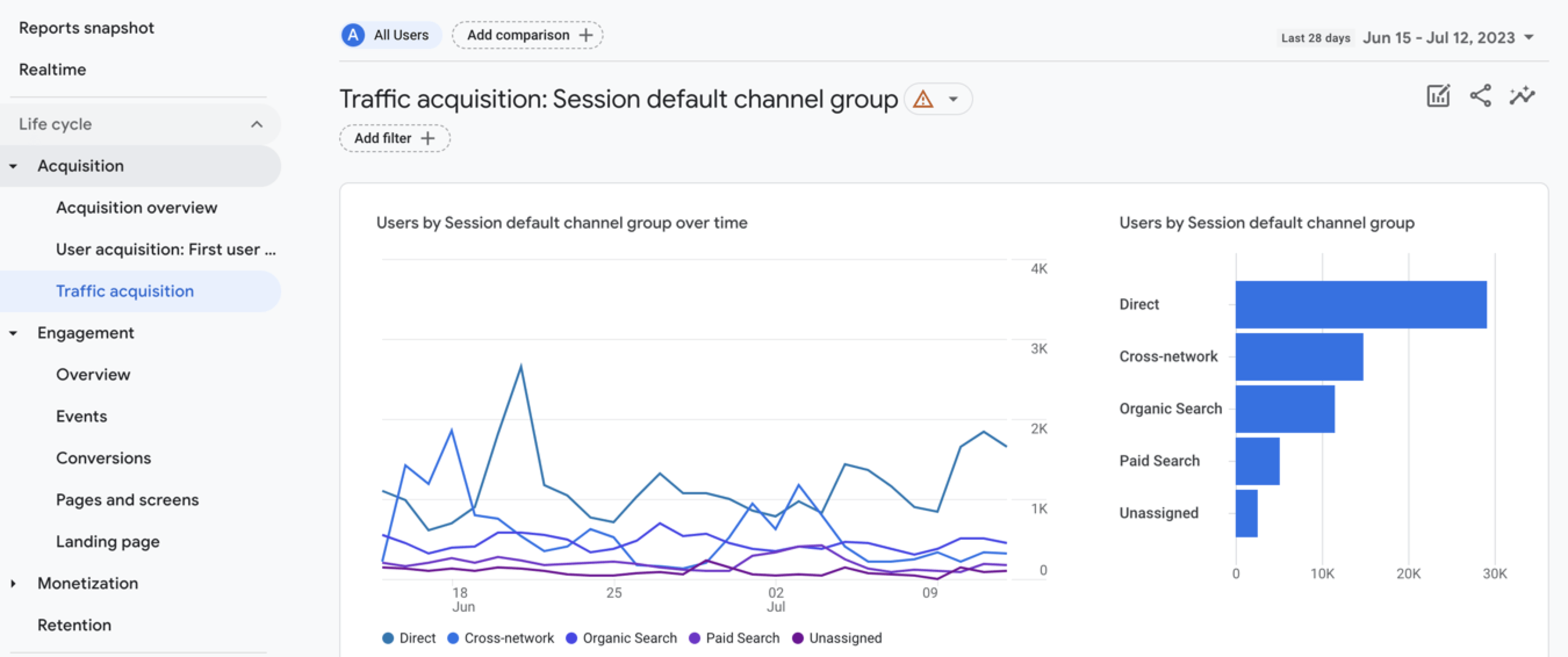
Task: Click the Add filter button
Action: (x=394, y=138)
